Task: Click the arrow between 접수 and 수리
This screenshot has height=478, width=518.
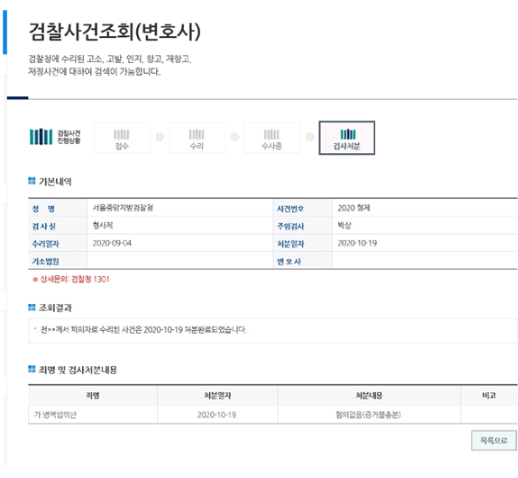Action: [x=160, y=137]
